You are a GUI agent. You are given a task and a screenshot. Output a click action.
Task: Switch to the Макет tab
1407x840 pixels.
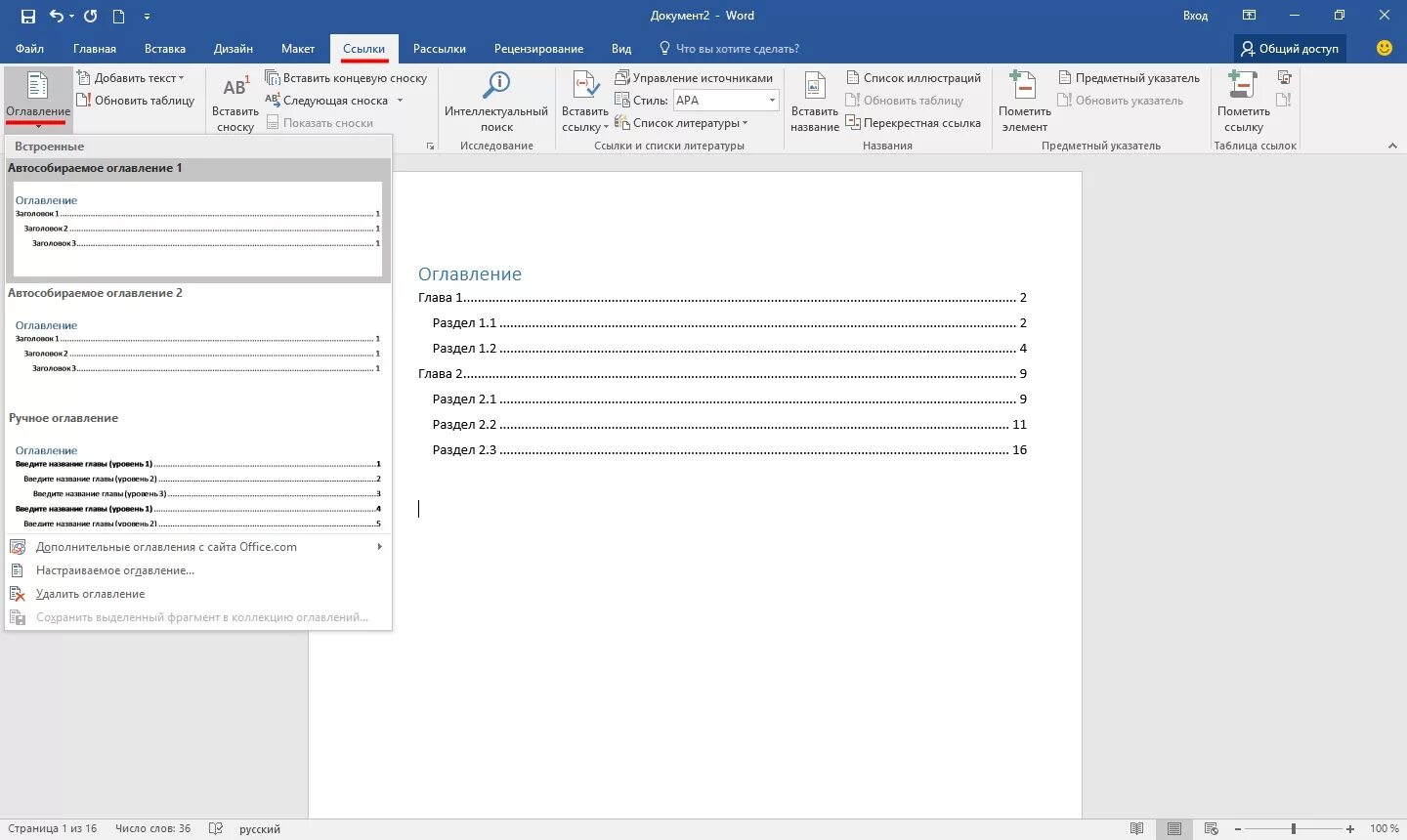click(298, 49)
